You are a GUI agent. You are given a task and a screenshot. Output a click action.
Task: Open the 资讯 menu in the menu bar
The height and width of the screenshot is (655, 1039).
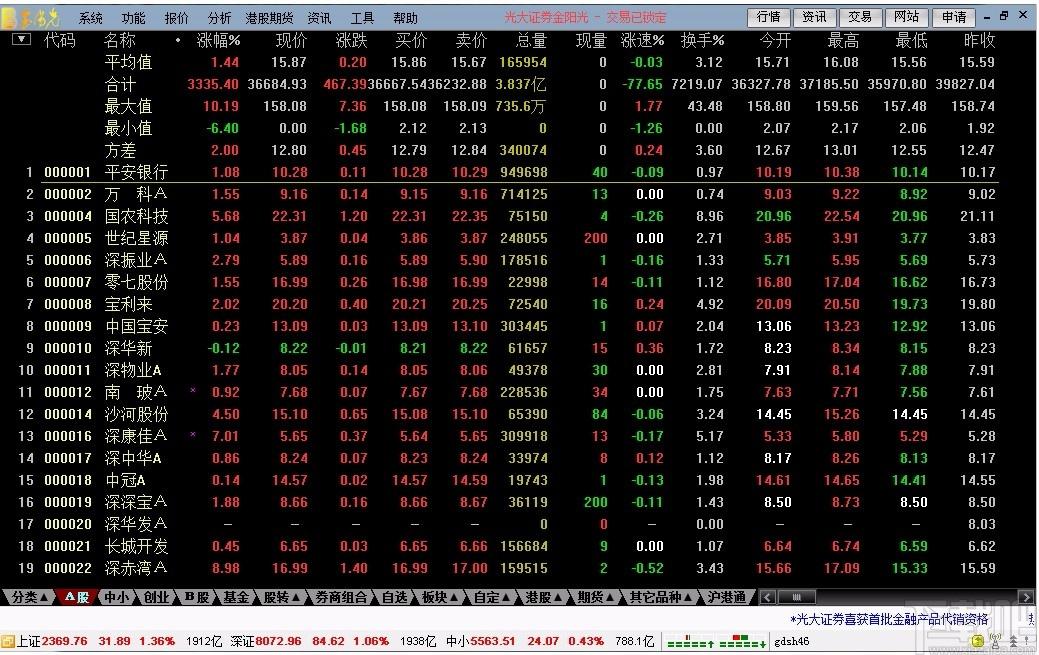[319, 19]
